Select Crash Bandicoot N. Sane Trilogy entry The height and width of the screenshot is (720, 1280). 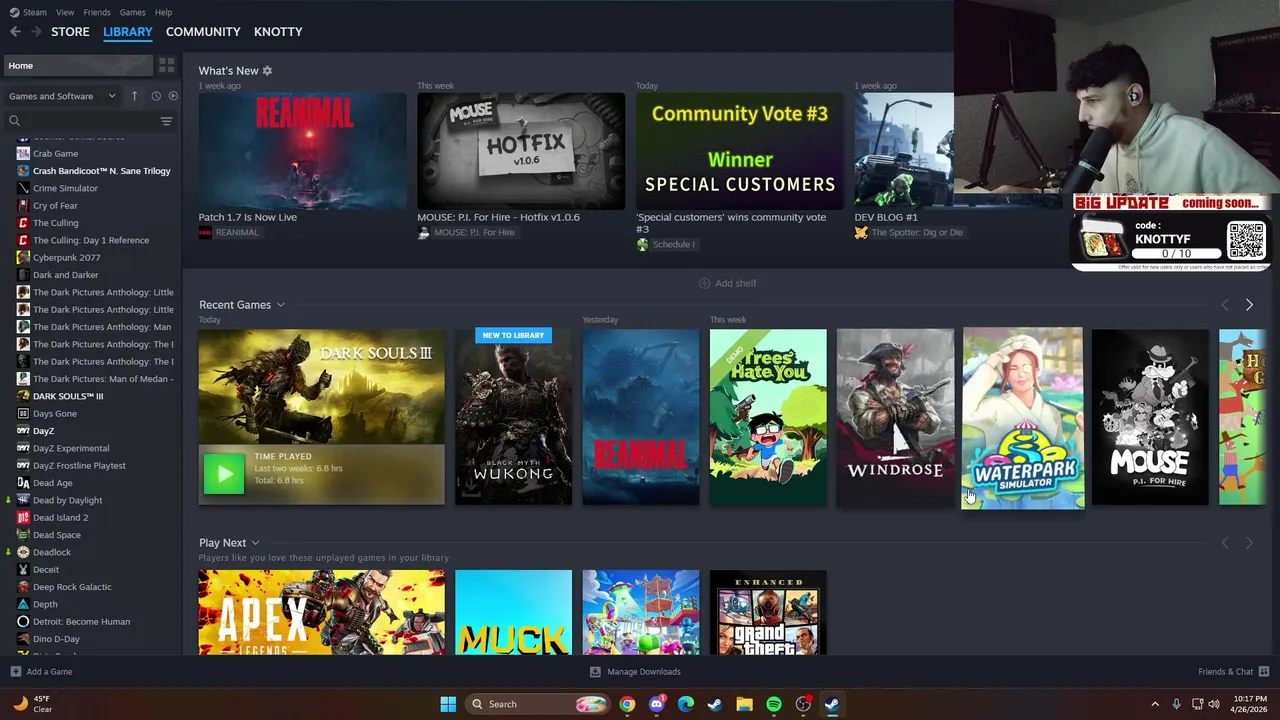point(101,171)
